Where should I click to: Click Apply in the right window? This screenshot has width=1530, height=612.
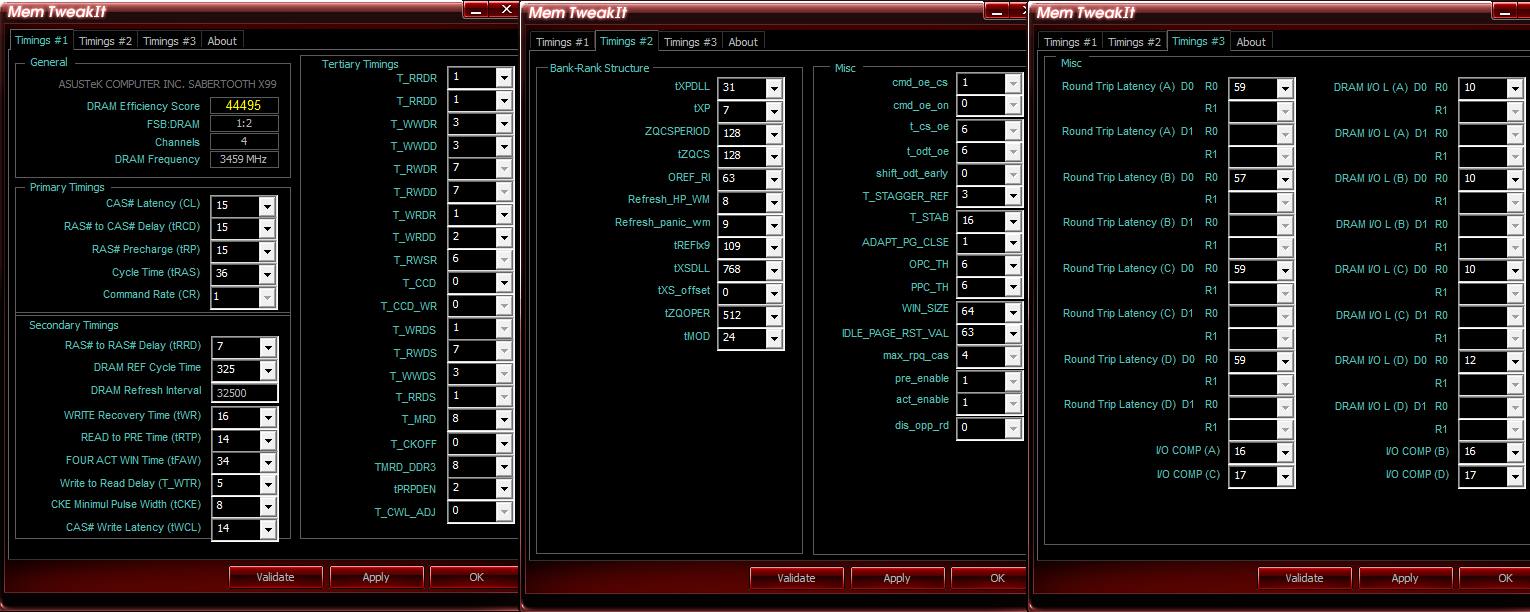[1405, 578]
